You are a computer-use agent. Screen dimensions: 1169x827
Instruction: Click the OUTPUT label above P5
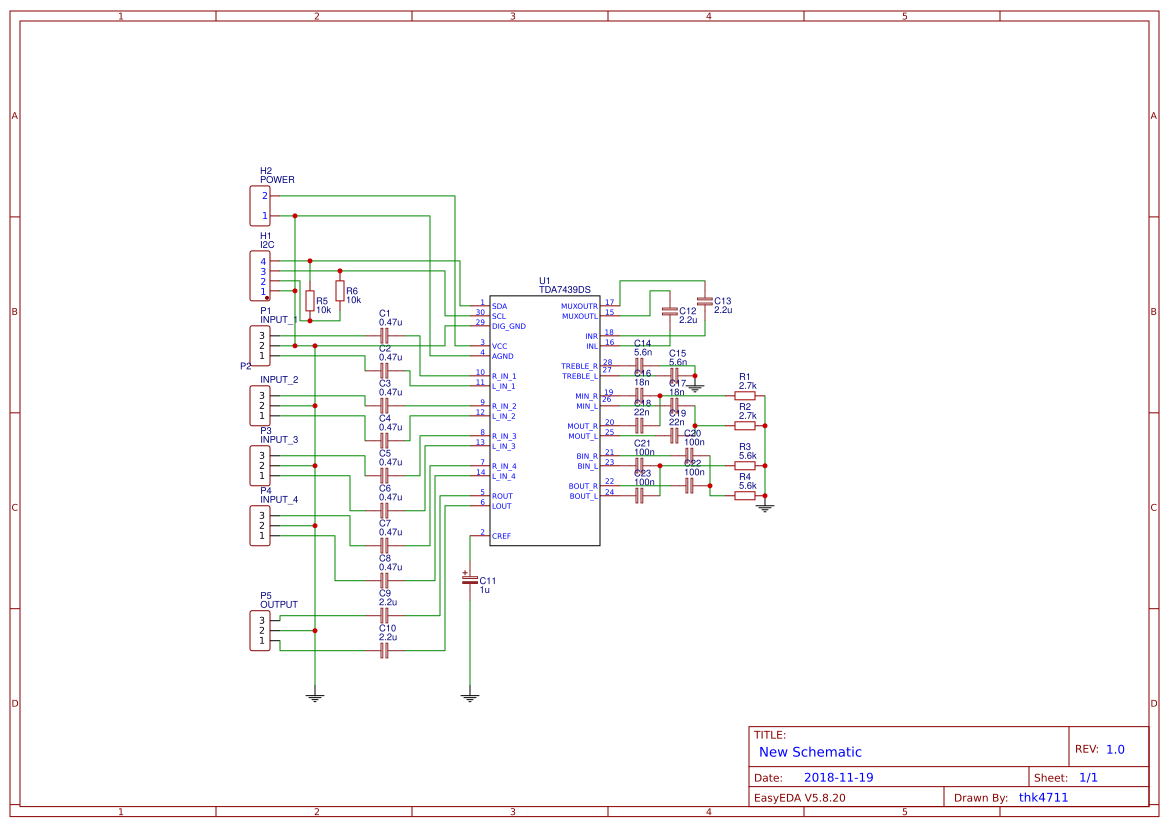point(279,605)
